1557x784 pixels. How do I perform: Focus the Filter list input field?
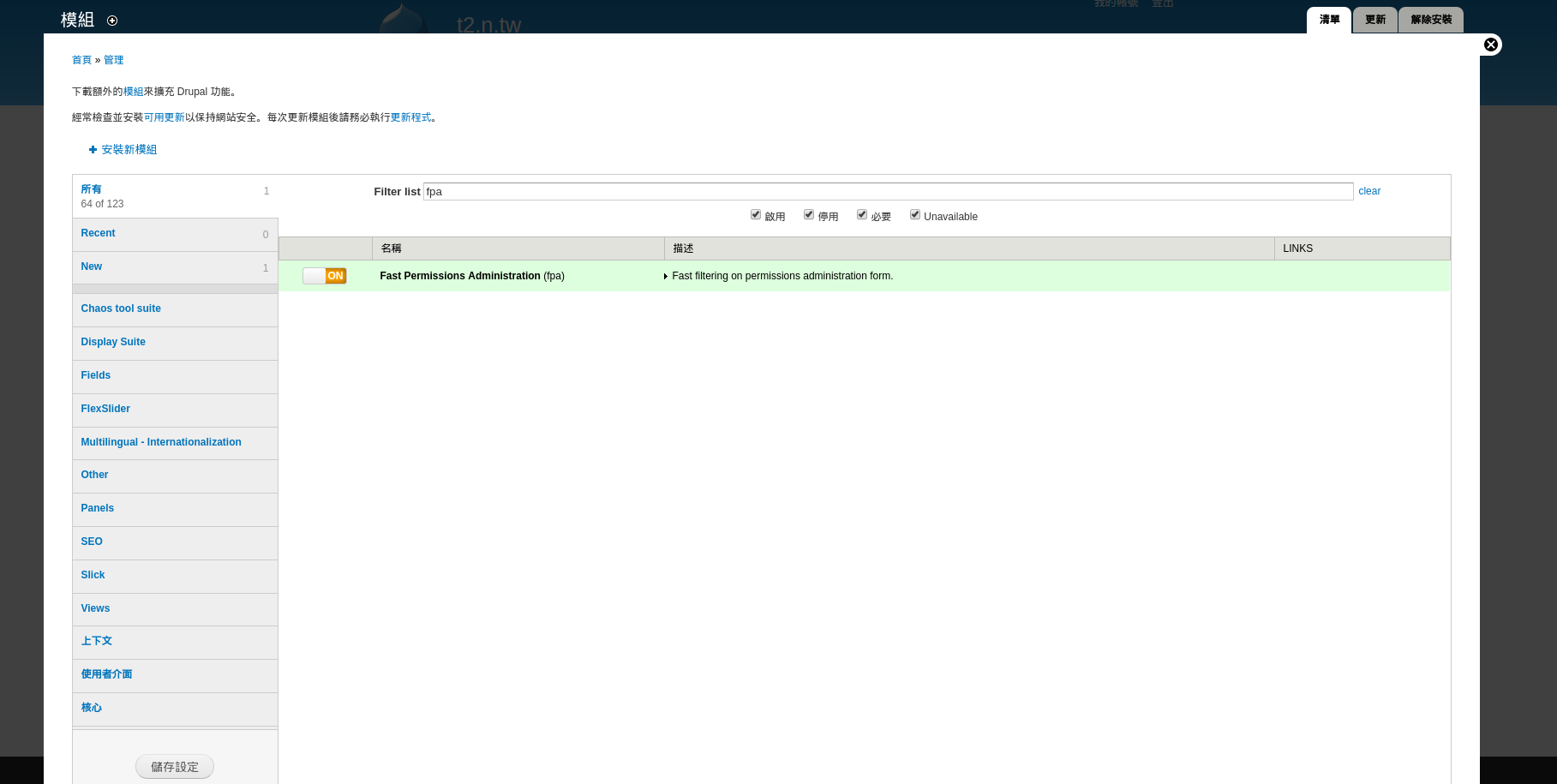tap(888, 191)
